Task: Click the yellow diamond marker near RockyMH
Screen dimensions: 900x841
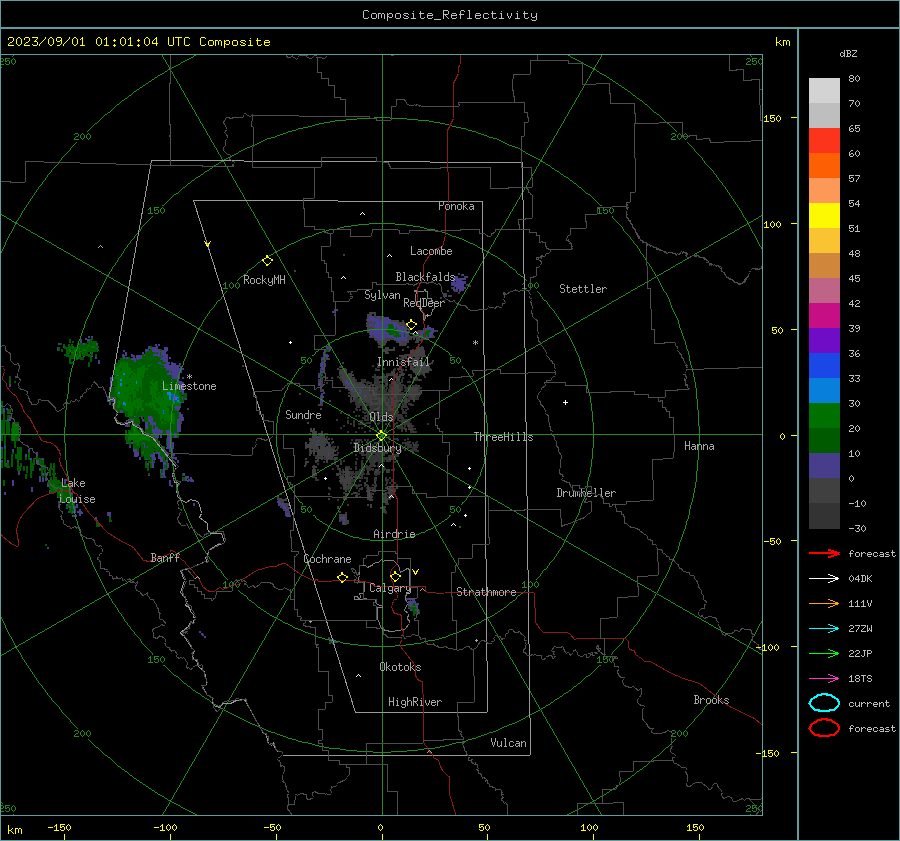Action: pyautogui.click(x=267, y=261)
